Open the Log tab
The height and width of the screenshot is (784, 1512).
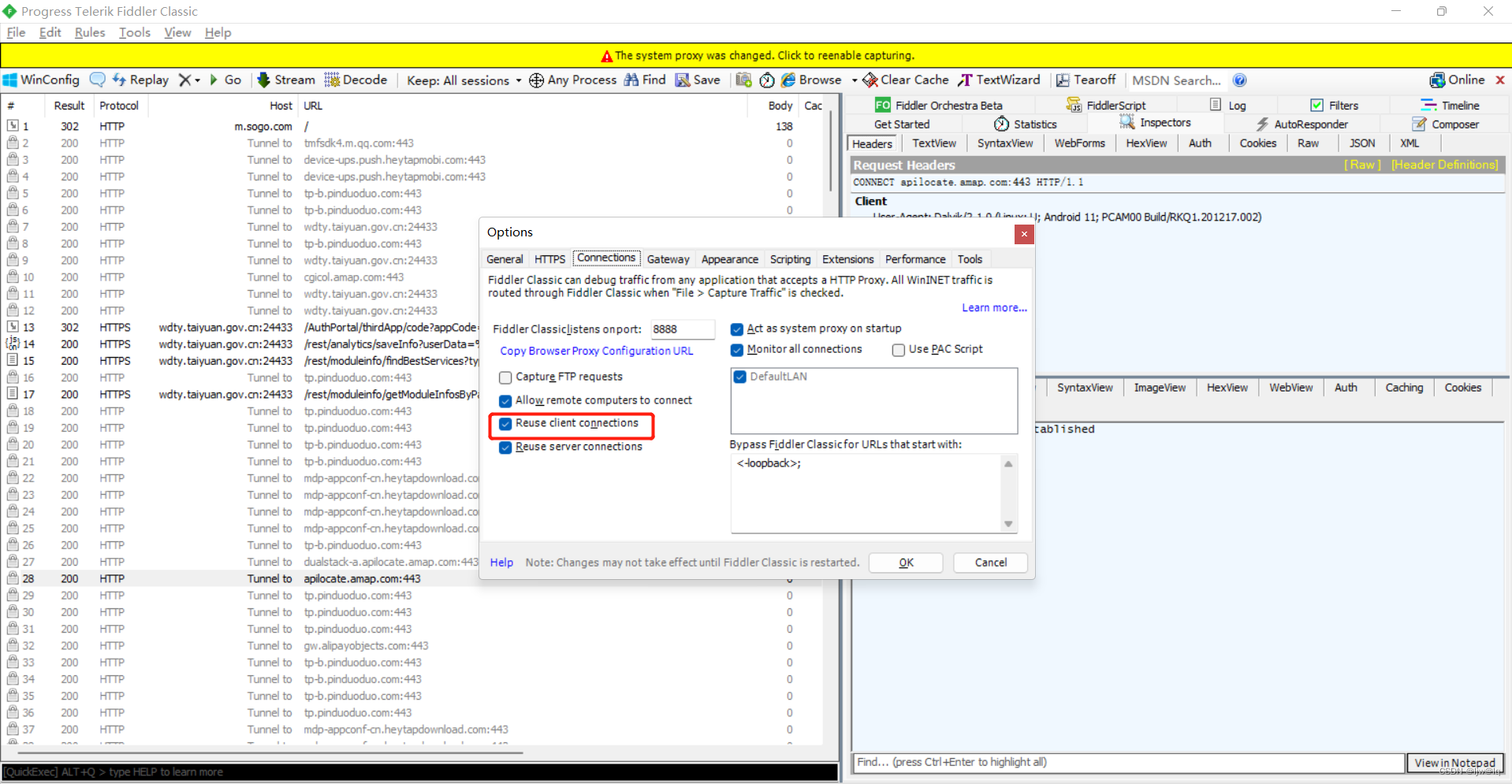[1228, 105]
